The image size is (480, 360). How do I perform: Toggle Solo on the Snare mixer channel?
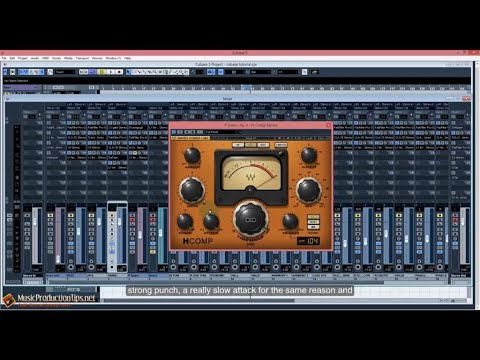tap(153, 220)
